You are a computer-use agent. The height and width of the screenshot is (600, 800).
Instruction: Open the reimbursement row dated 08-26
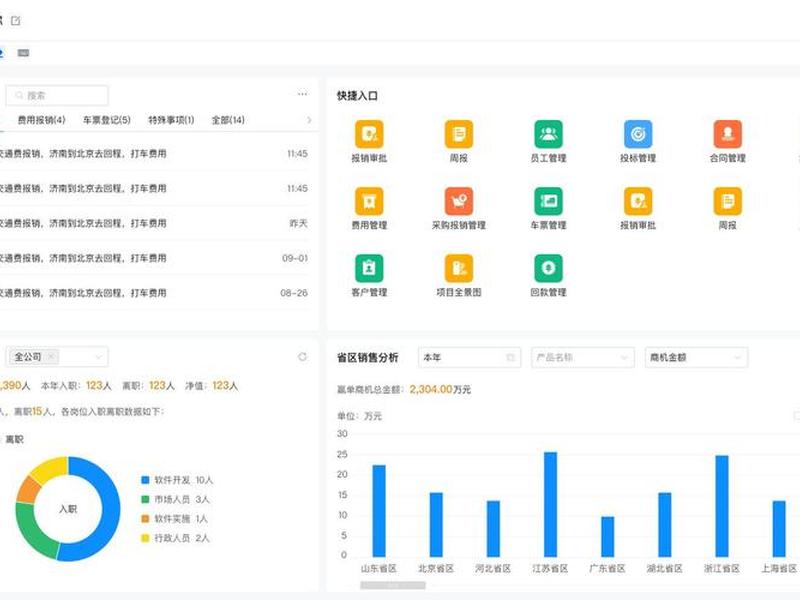(156, 293)
